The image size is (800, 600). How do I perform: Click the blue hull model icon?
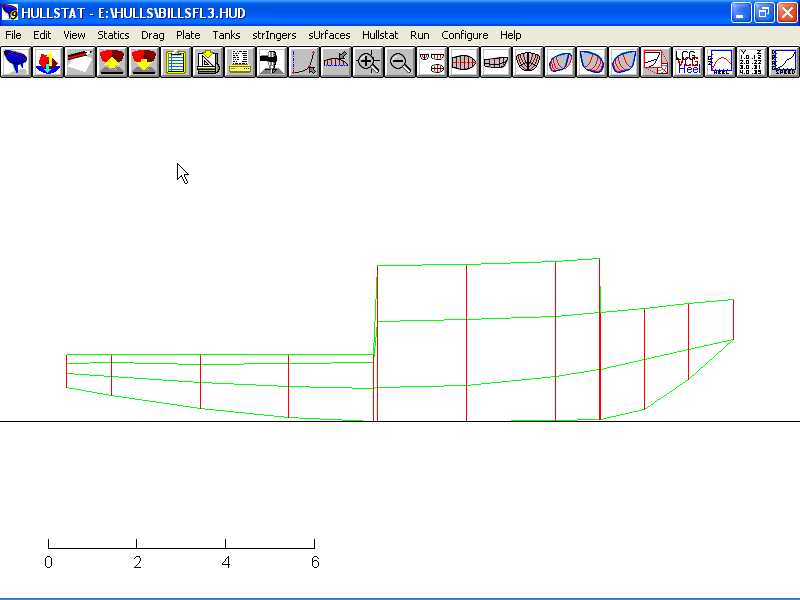tap(16, 62)
